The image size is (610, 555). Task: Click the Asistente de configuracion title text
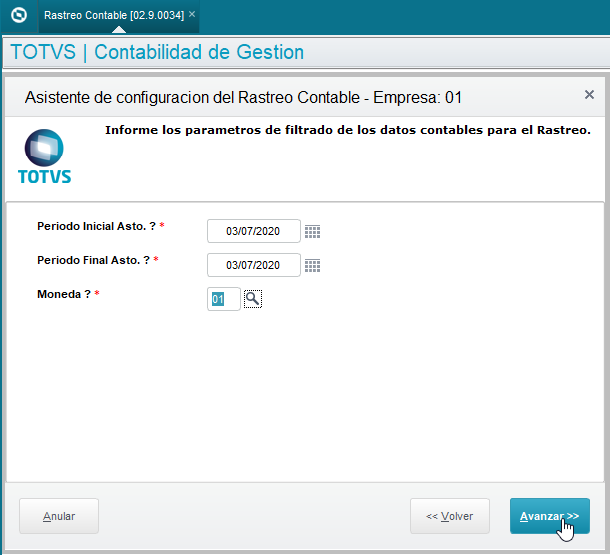point(244,97)
